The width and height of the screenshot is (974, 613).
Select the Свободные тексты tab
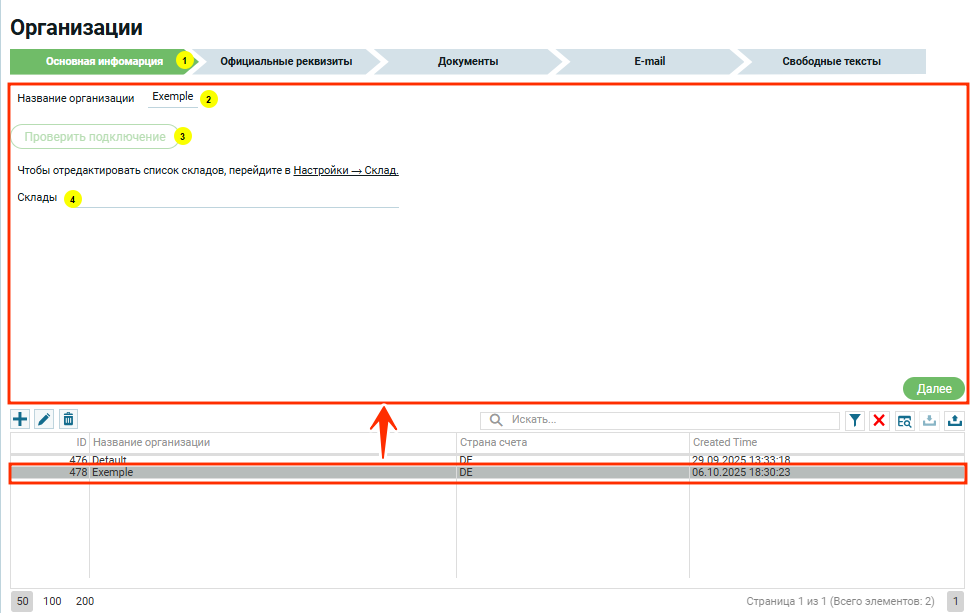point(831,61)
